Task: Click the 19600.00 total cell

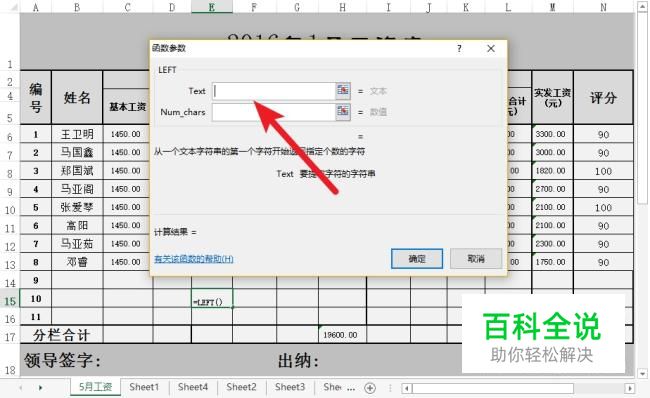Action: pos(342,335)
